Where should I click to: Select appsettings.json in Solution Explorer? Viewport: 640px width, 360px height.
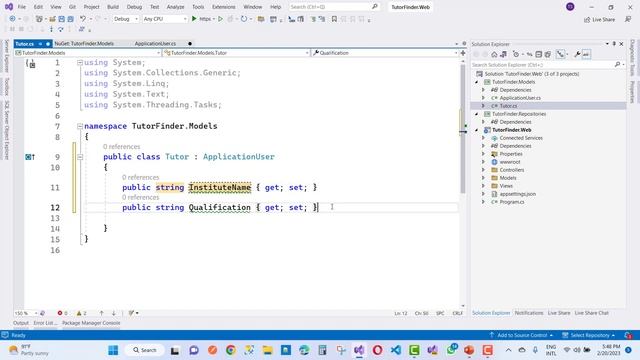click(x=518, y=194)
